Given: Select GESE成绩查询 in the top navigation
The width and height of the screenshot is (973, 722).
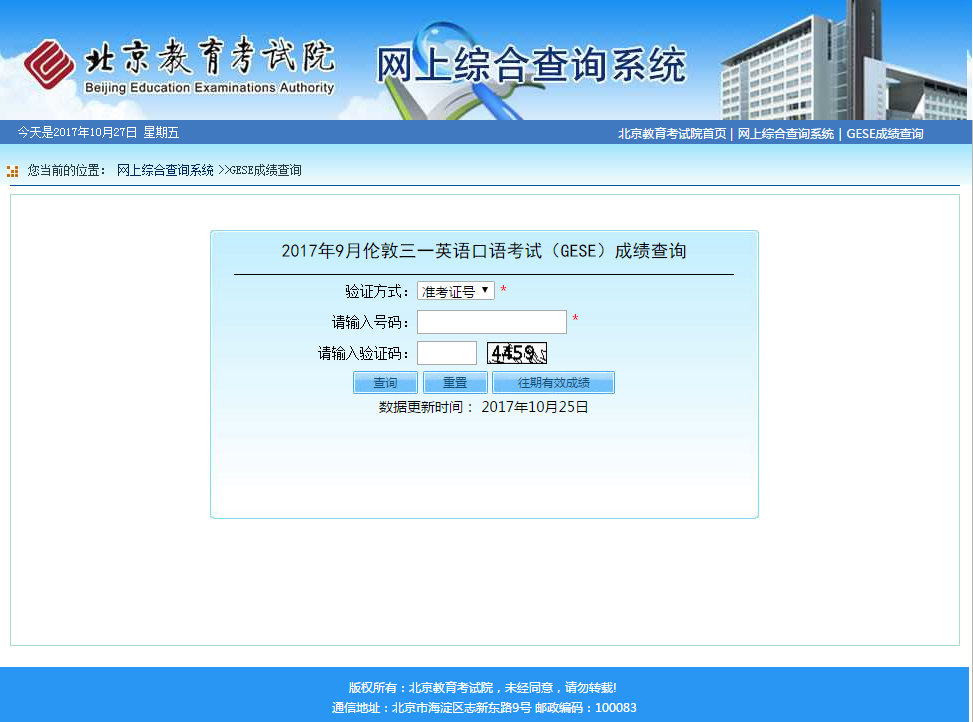Looking at the screenshot, I should pyautogui.click(x=884, y=134).
